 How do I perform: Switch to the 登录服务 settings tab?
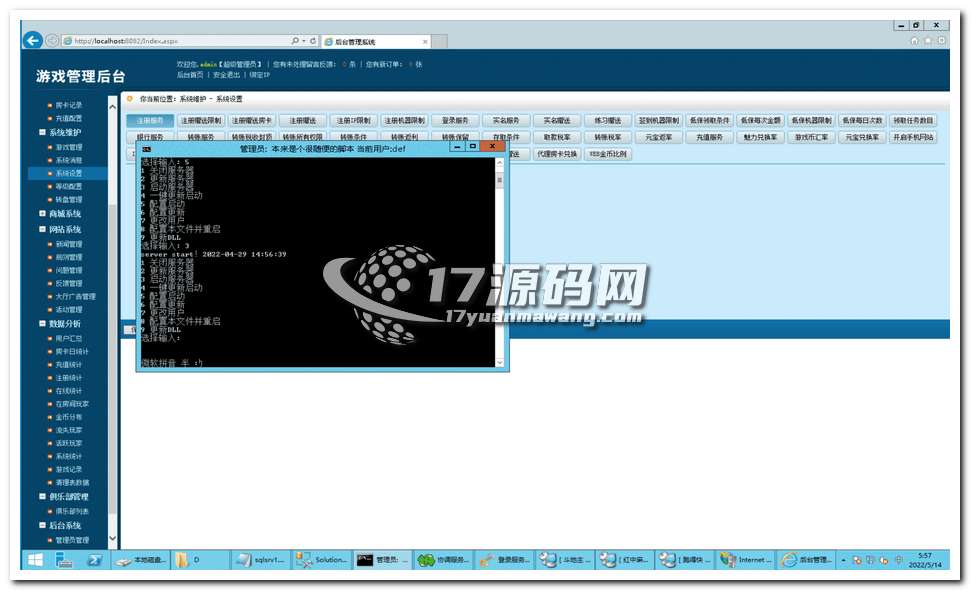click(x=453, y=120)
